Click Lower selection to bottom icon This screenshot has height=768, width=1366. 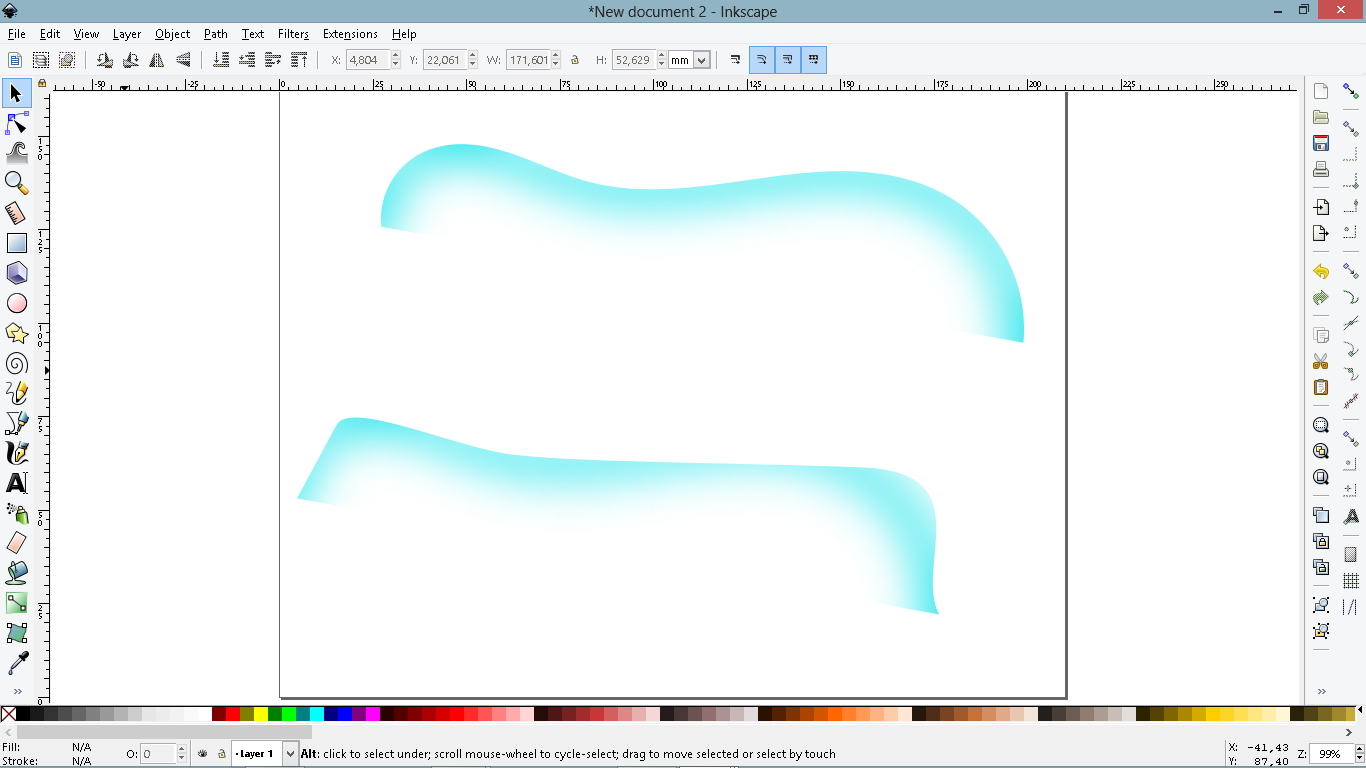221,60
